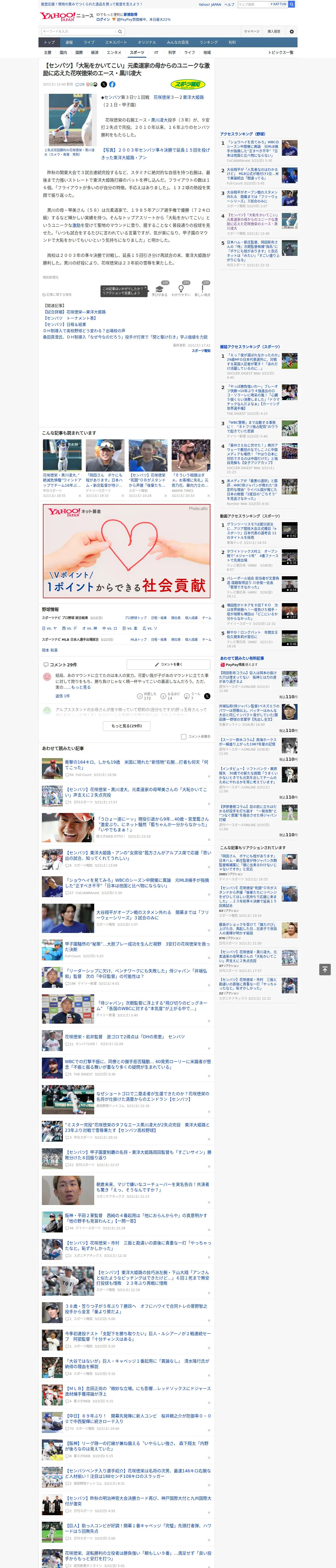Click the スポーツ報知 logo
The height and width of the screenshot is (1568, 336).
pos(188,85)
